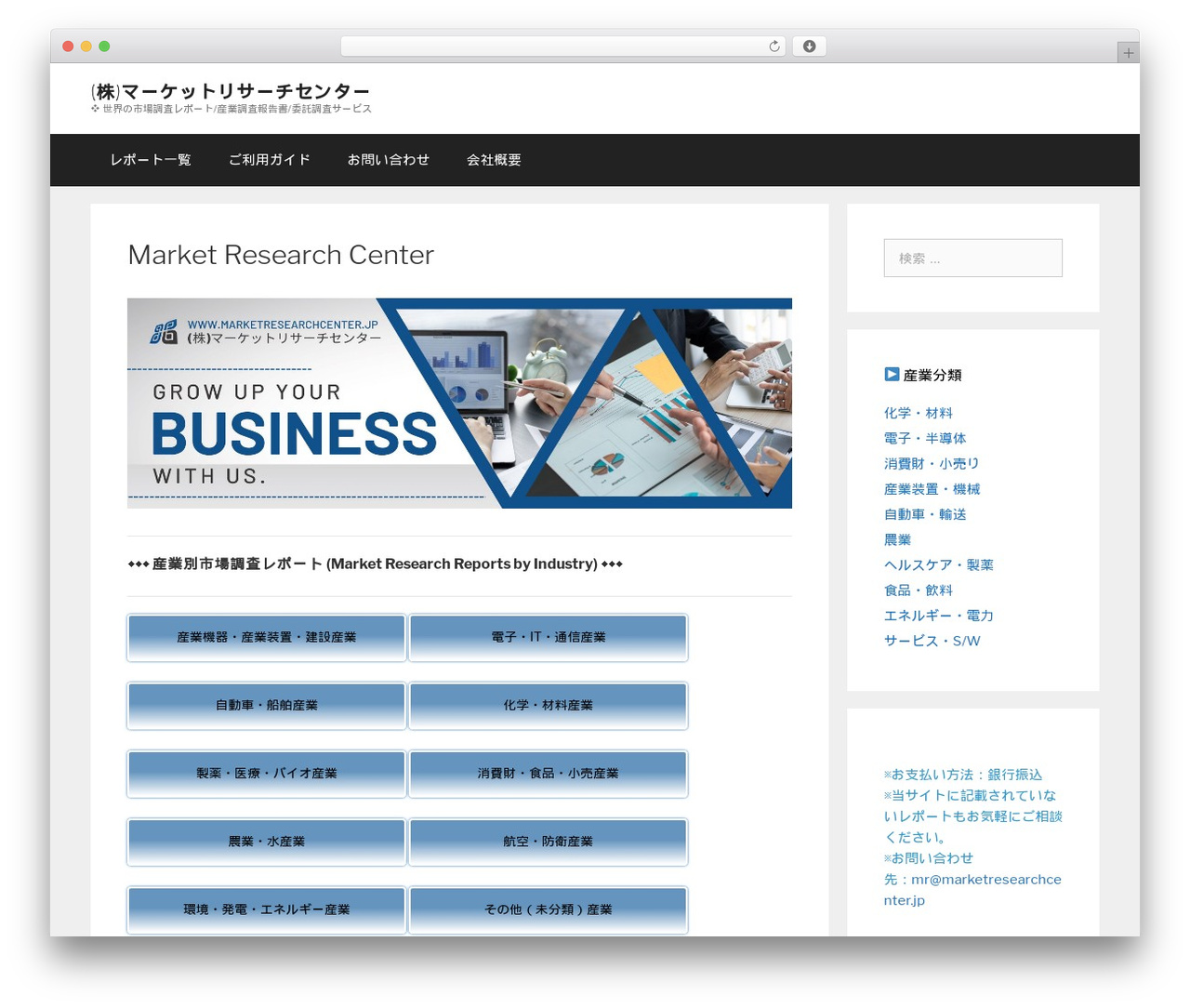The width and height of the screenshot is (1190, 1008).
Task: Open the 消費財・食品・小売産業 button
Action: point(549,773)
